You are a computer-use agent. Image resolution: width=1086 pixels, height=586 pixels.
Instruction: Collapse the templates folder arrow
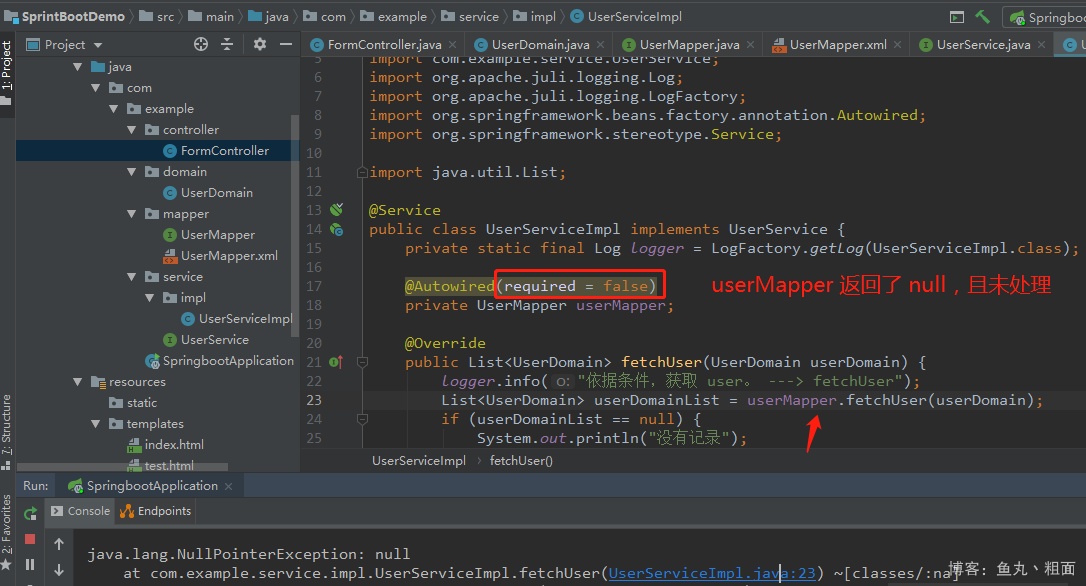pos(96,424)
